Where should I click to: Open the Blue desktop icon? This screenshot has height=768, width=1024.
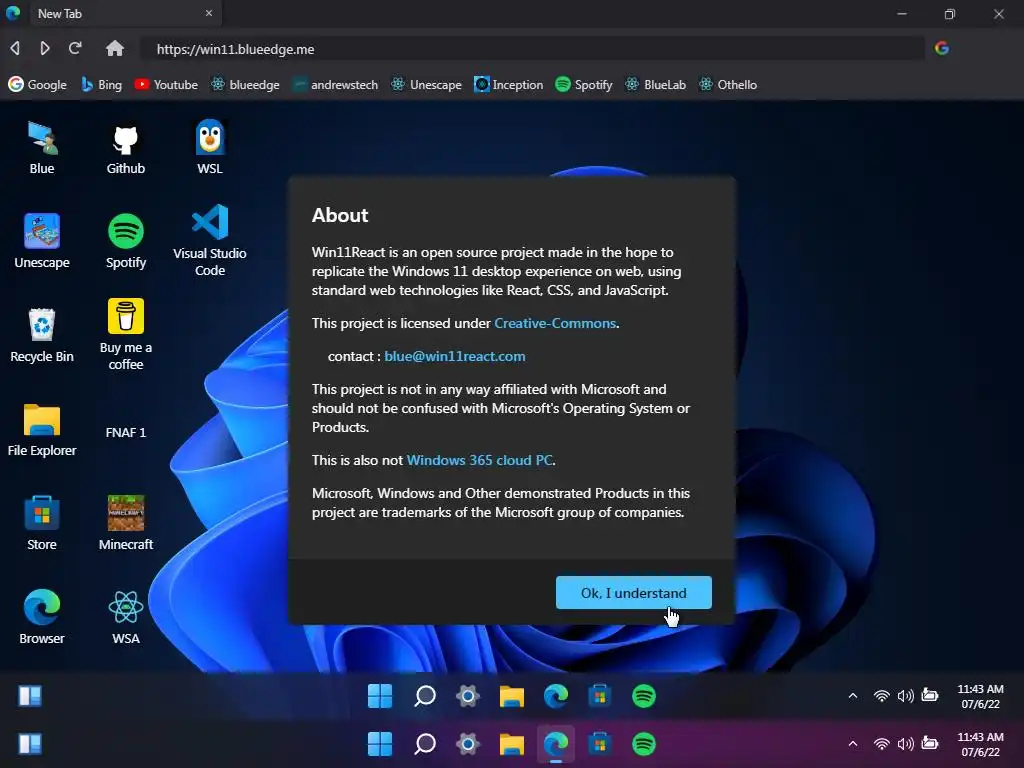[x=42, y=147]
